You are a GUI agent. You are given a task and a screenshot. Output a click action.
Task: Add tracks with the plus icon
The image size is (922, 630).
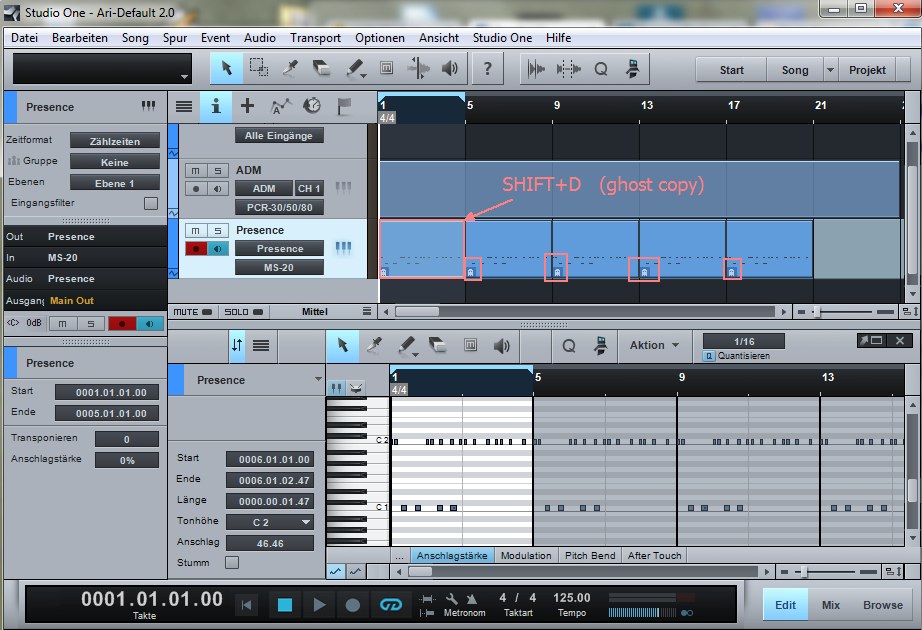pyautogui.click(x=248, y=106)
